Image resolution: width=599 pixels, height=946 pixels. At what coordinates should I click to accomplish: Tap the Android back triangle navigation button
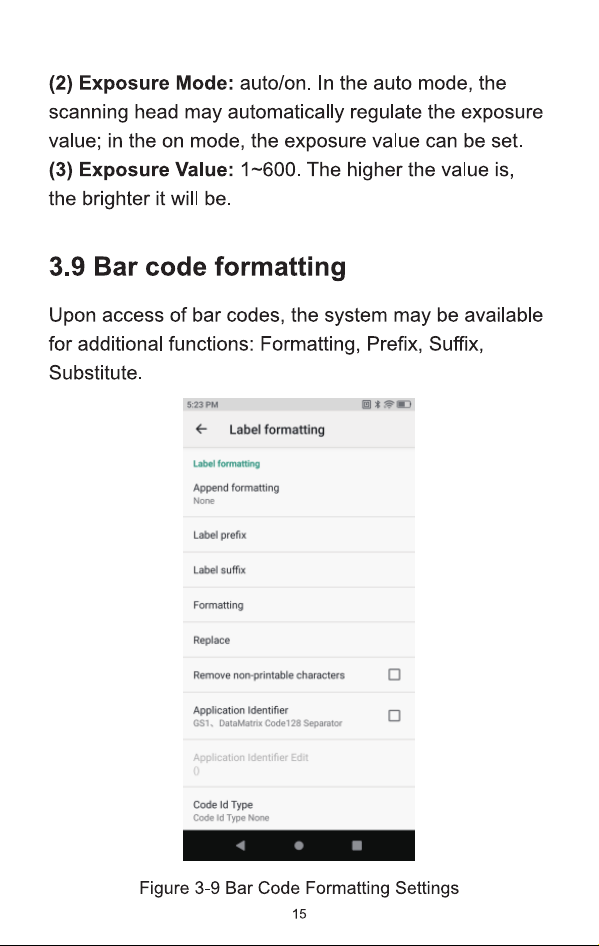[x=241, y=845]
